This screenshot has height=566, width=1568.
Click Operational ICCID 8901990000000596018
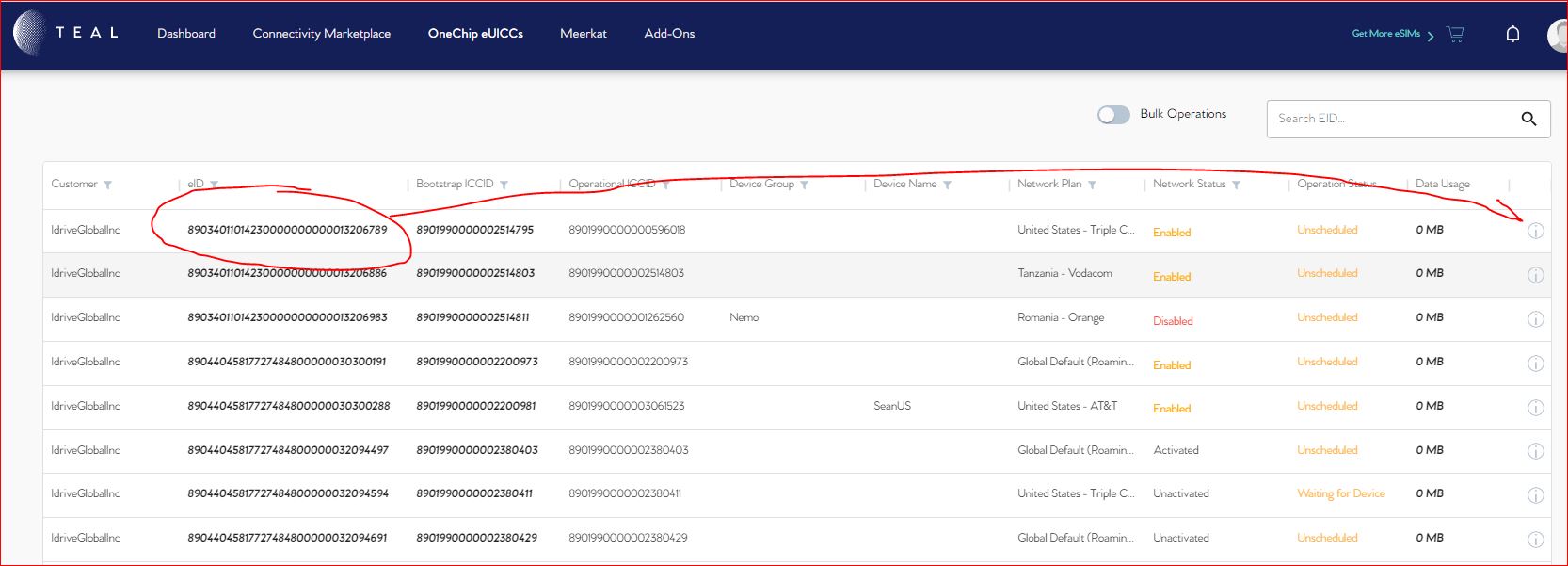[x=627, y=230]
